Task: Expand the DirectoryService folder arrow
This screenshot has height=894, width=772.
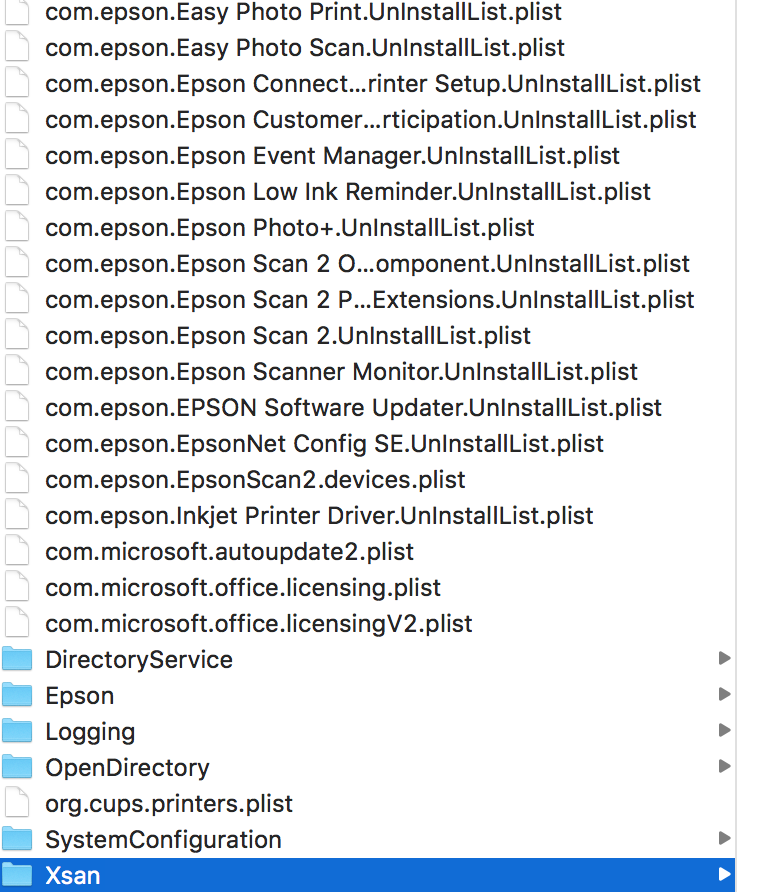Action: click(724, 659)
